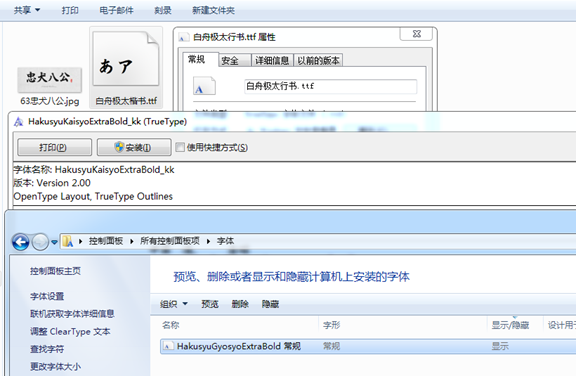Sort by the 字形 column header
576x376 pixels.
[x=403, y=325]
